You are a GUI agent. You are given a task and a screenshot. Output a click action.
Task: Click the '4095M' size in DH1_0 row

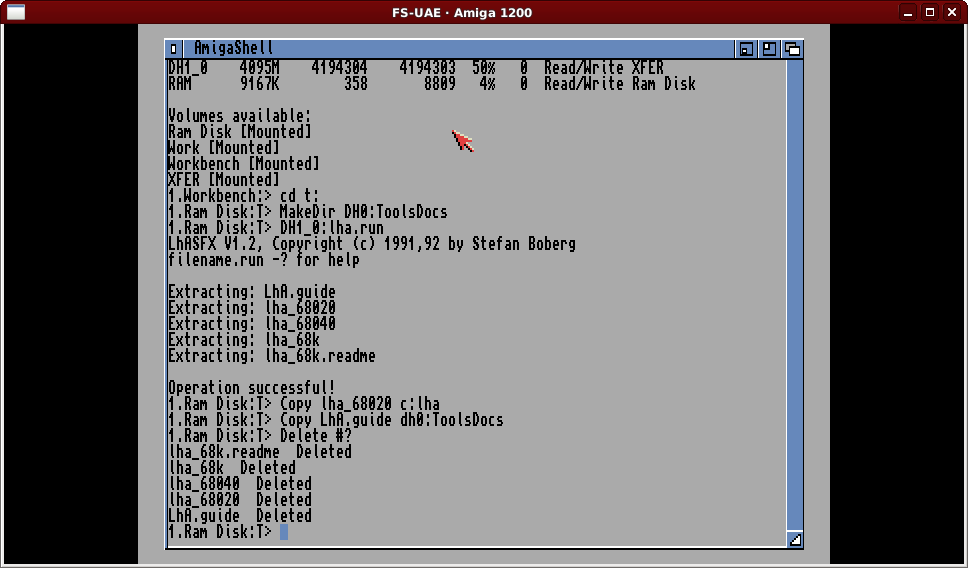259,67
